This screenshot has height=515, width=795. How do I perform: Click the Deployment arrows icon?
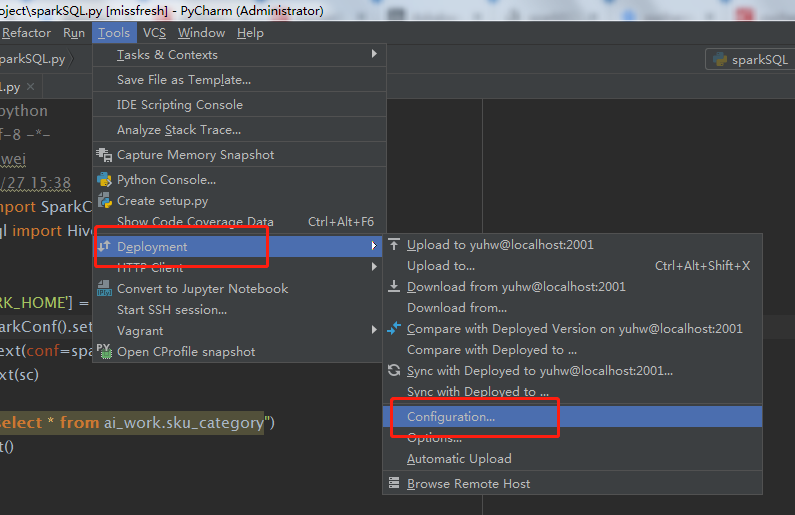pos(104,246)
